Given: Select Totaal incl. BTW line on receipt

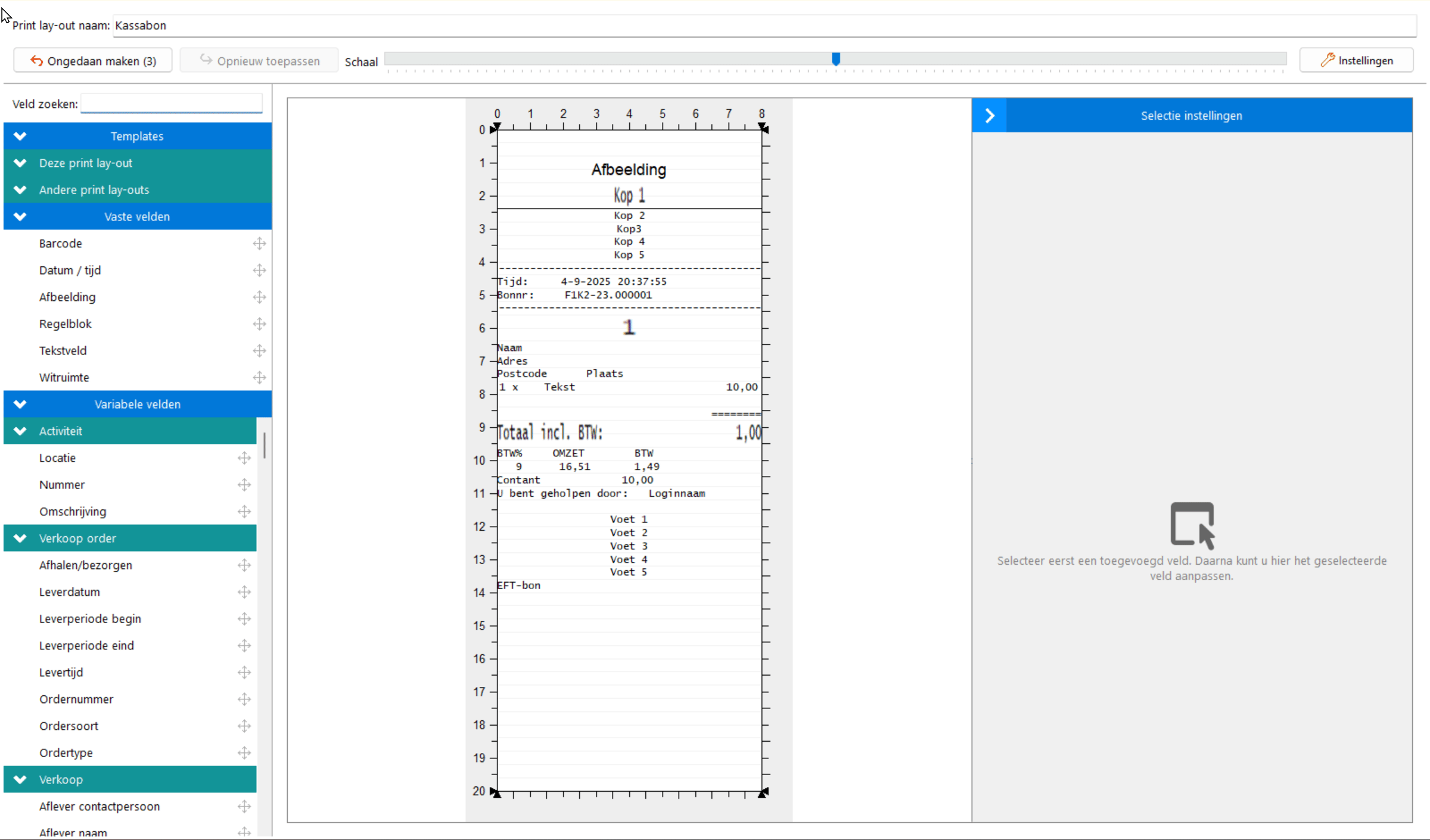Looking at the screenshot, I should pyautogui.click(x=550, y=433).
